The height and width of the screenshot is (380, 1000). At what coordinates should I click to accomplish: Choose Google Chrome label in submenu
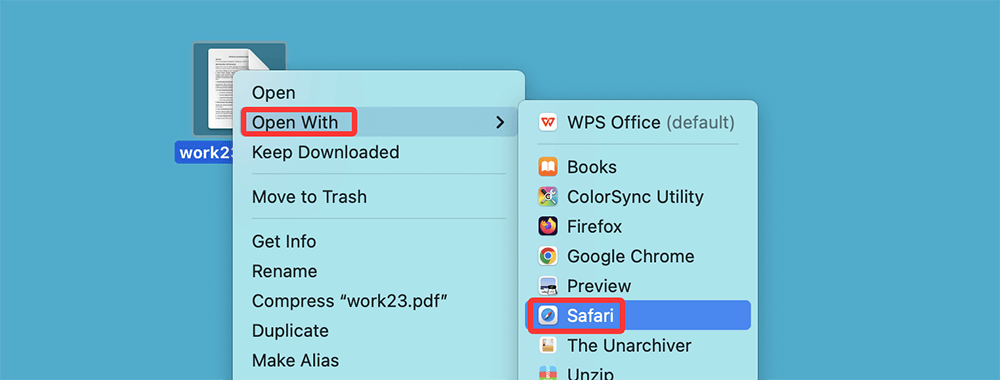point(631,256)
